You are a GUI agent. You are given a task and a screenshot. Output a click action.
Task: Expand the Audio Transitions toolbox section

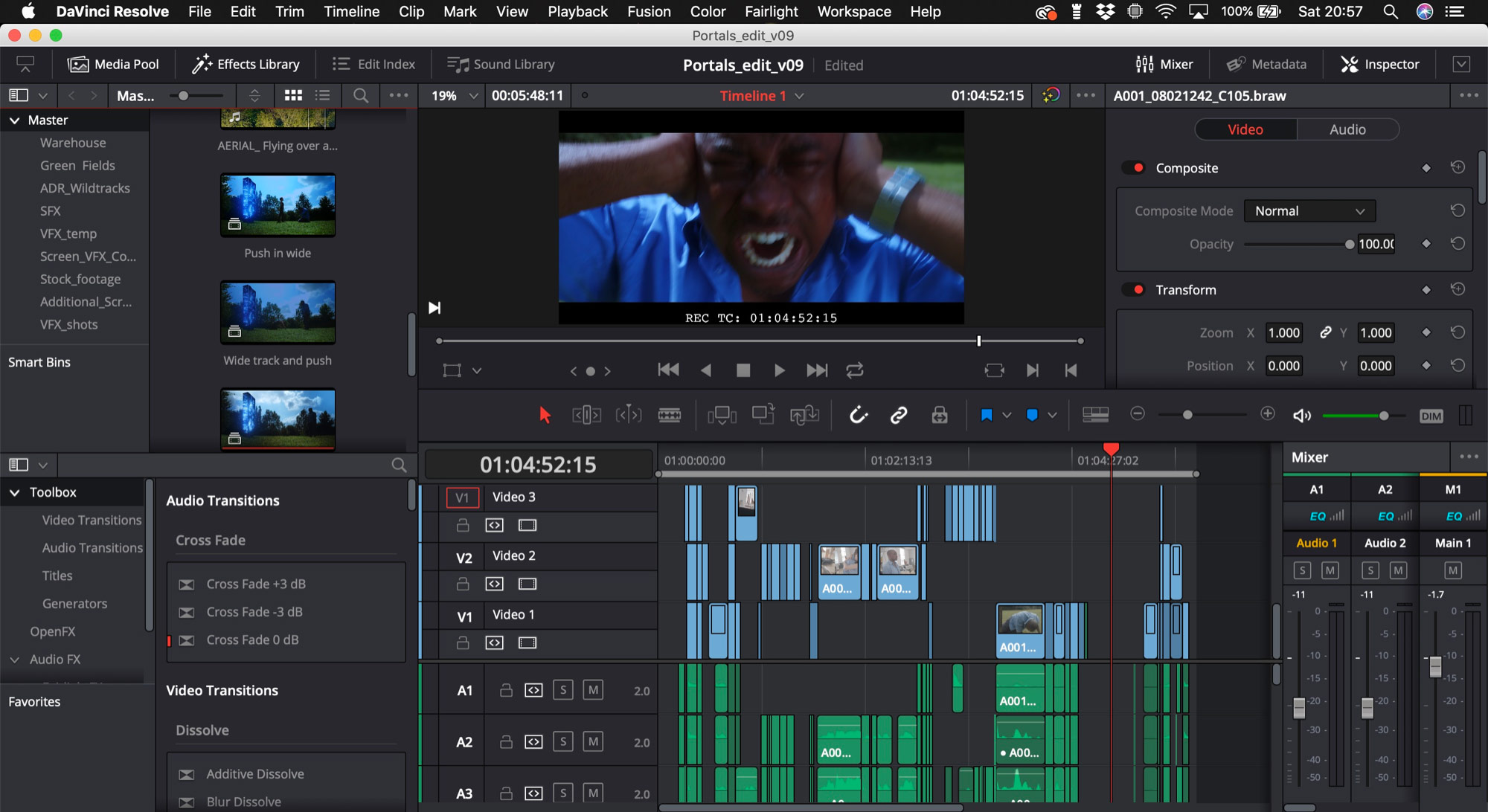click(92, 547)
